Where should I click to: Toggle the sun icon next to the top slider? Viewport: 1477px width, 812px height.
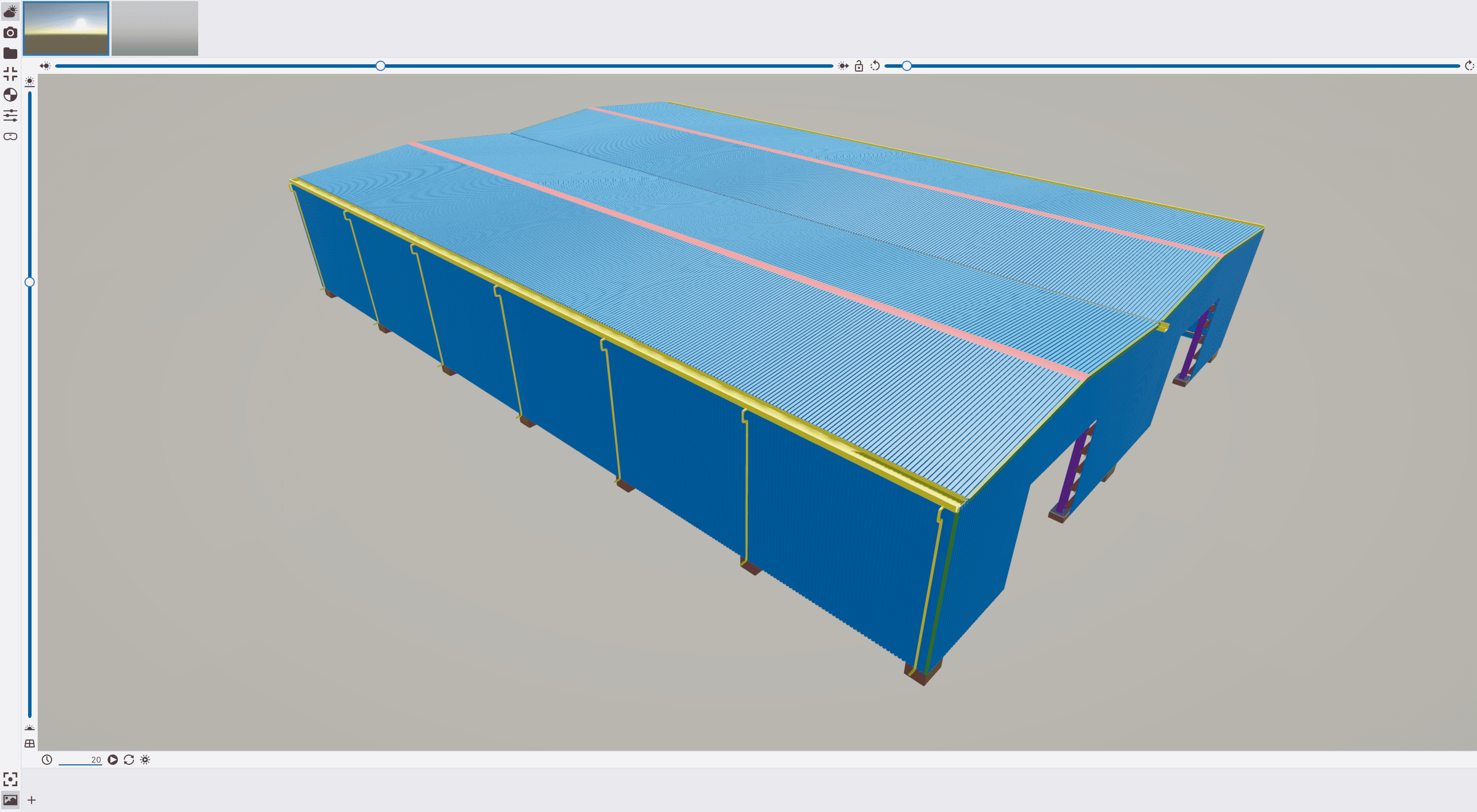[46, 65]
